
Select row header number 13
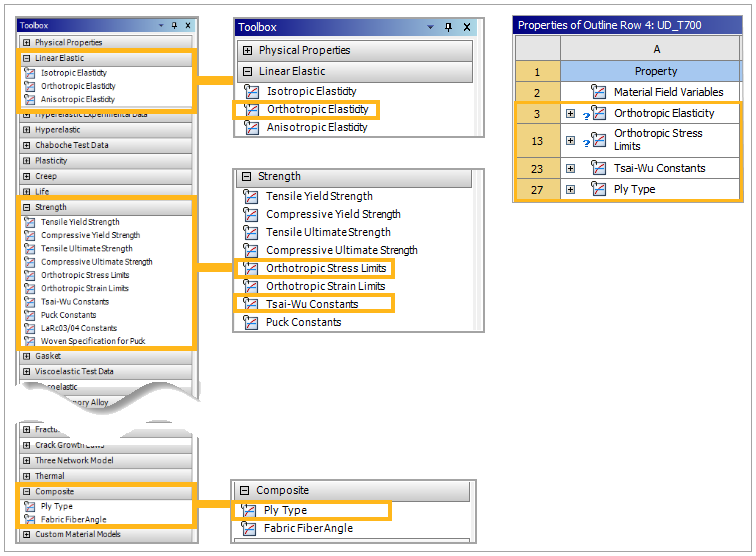(x=537, y=140)
